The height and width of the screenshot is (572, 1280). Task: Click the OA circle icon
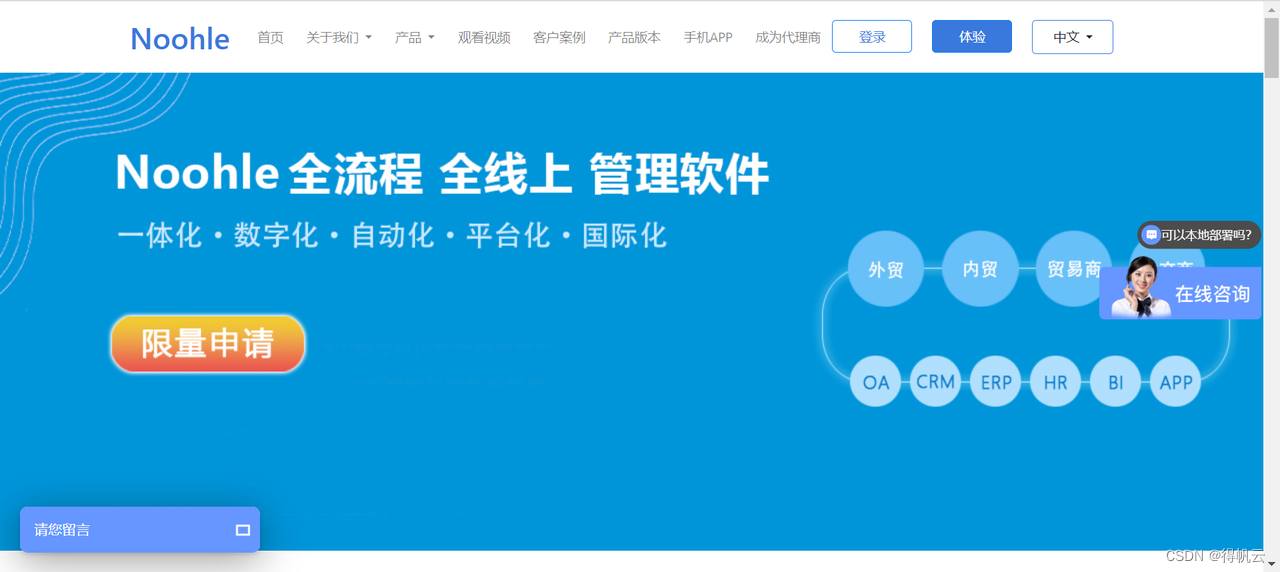[x=876, y=382]
